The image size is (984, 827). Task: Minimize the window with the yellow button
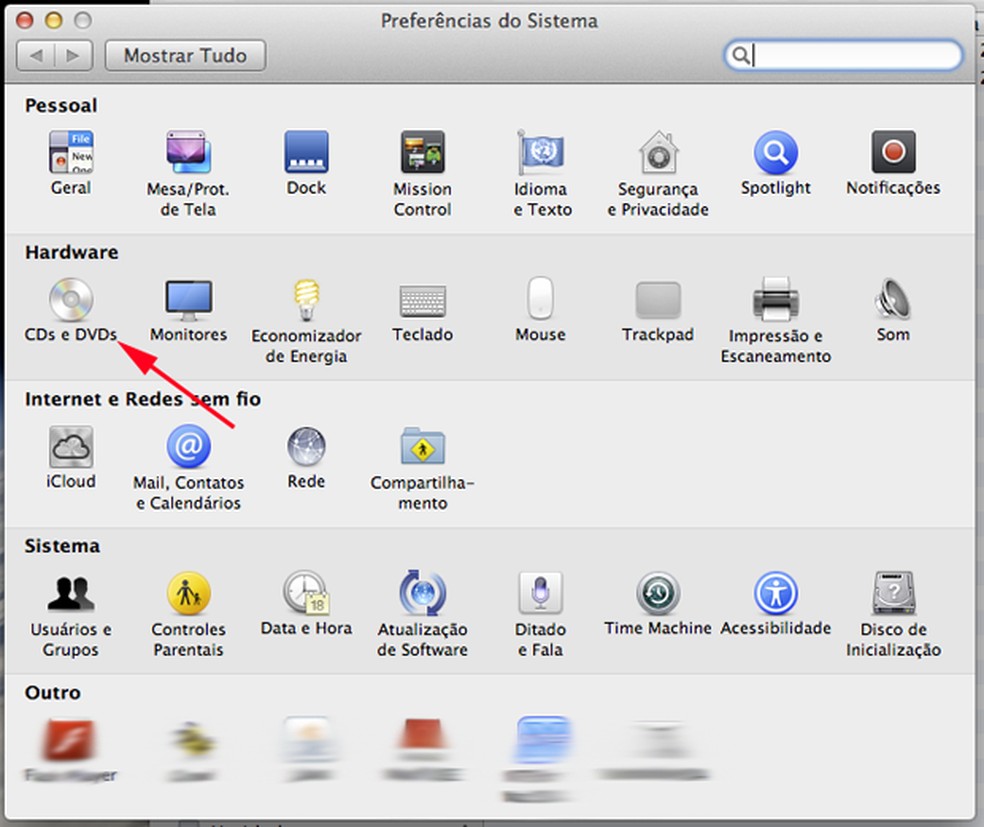54,21
